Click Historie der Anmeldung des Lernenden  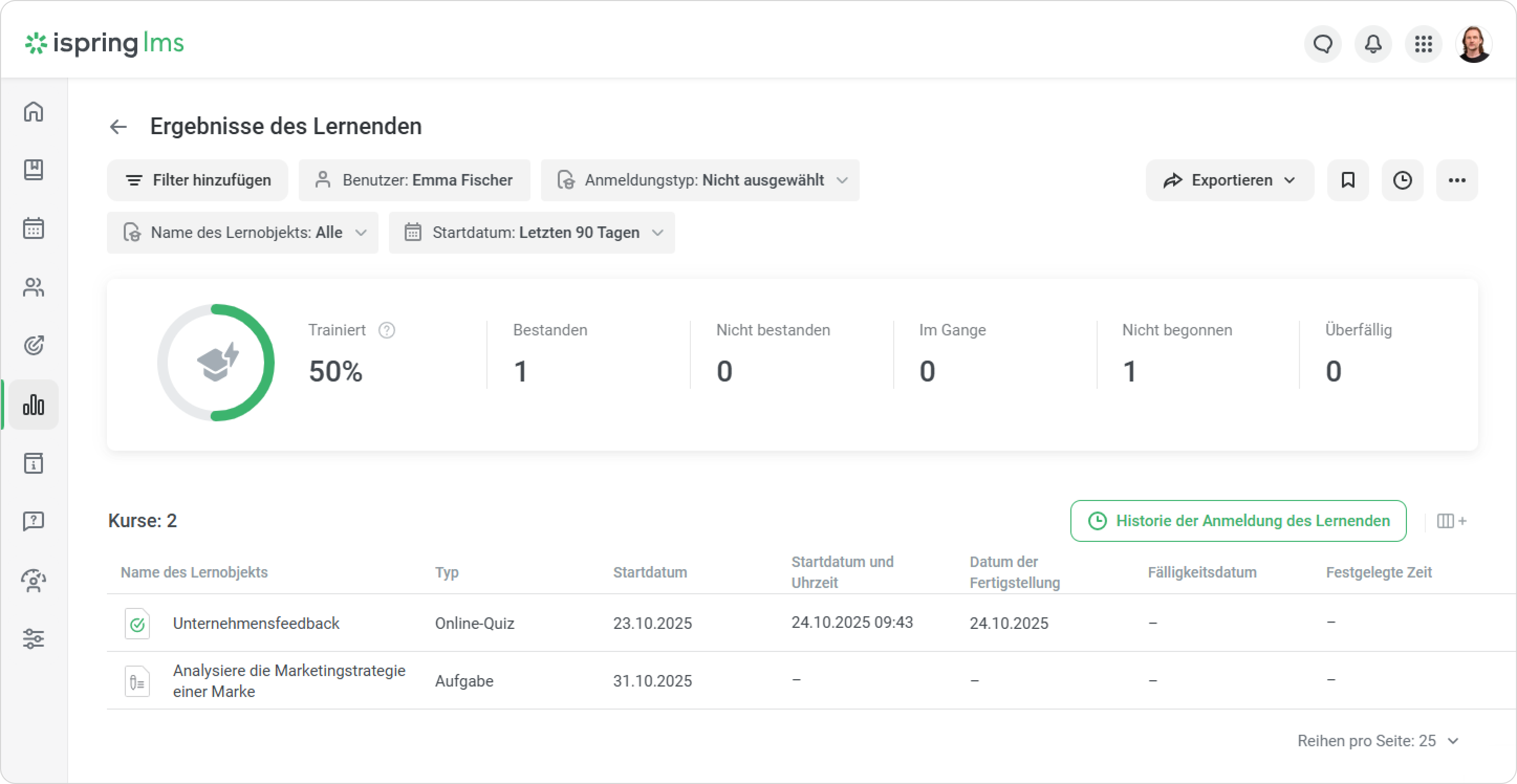[x=1237, y=521]
